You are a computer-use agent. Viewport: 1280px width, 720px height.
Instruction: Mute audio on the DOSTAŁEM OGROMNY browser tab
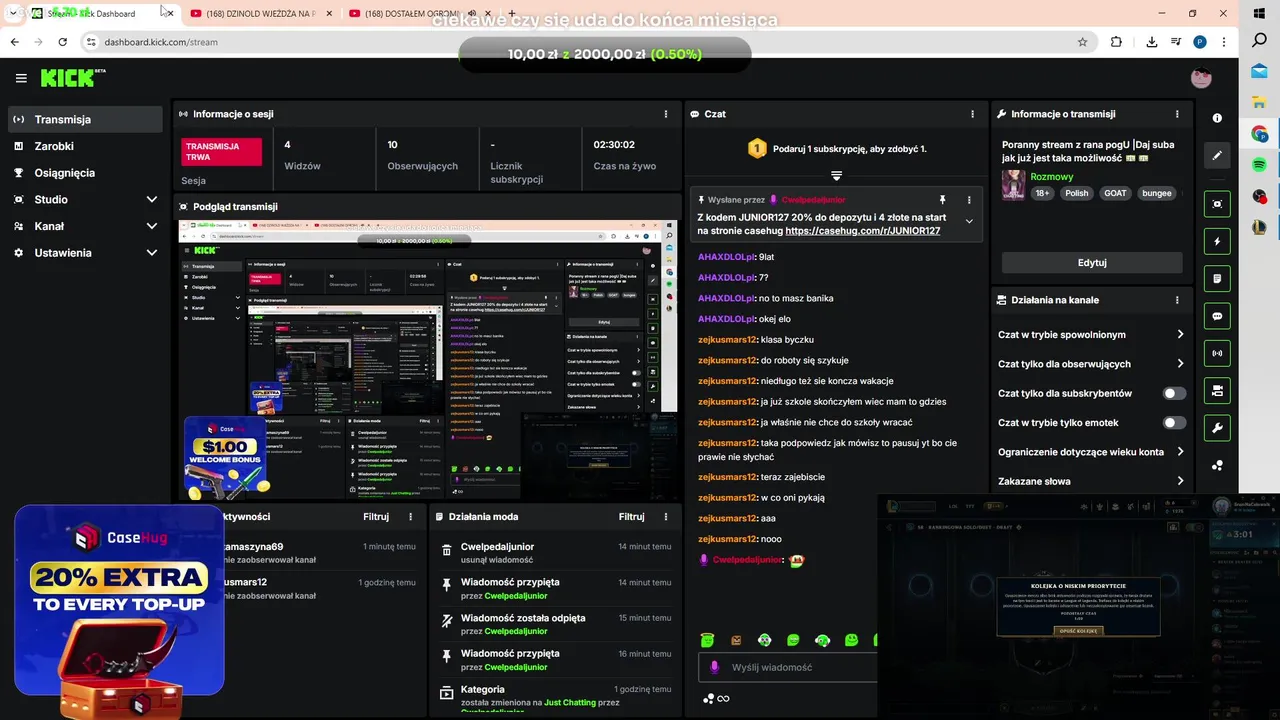click(x=471, y=13)
